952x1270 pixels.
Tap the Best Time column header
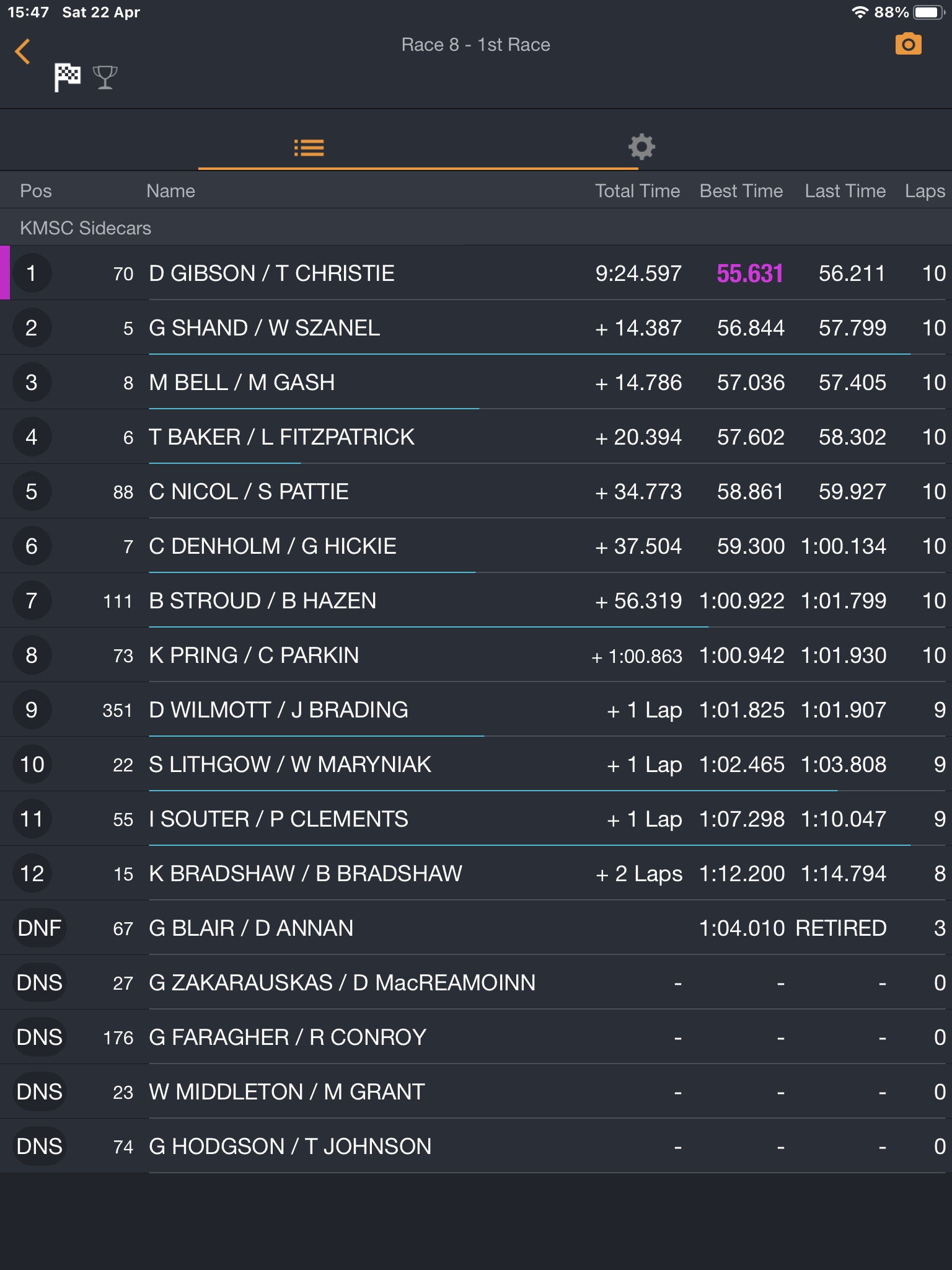click(741, 191)
